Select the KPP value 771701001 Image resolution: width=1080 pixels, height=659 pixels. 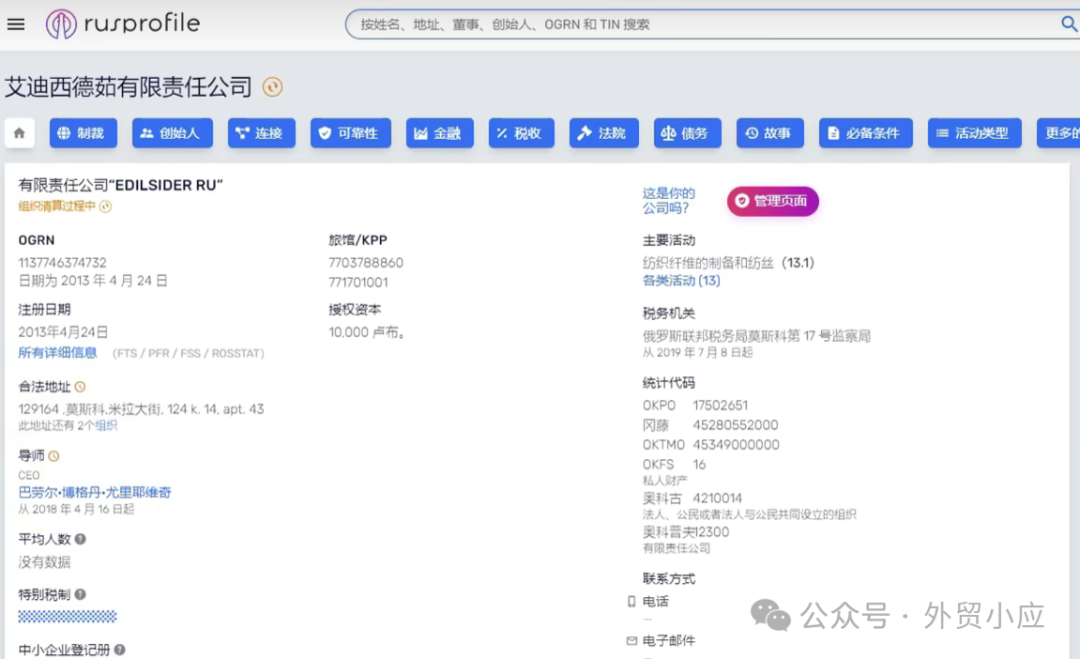pyautogui.click(x=358, y=282)
